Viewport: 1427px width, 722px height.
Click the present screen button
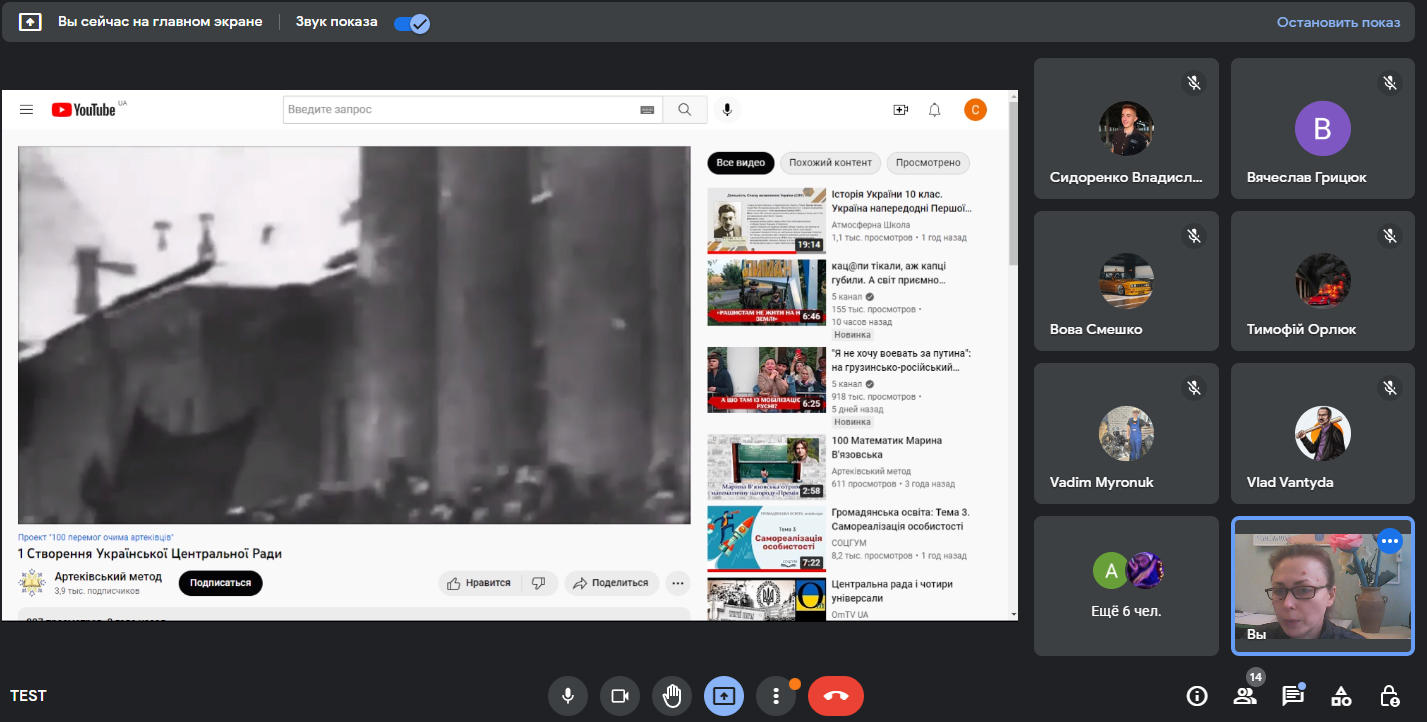tap(724, 696)
